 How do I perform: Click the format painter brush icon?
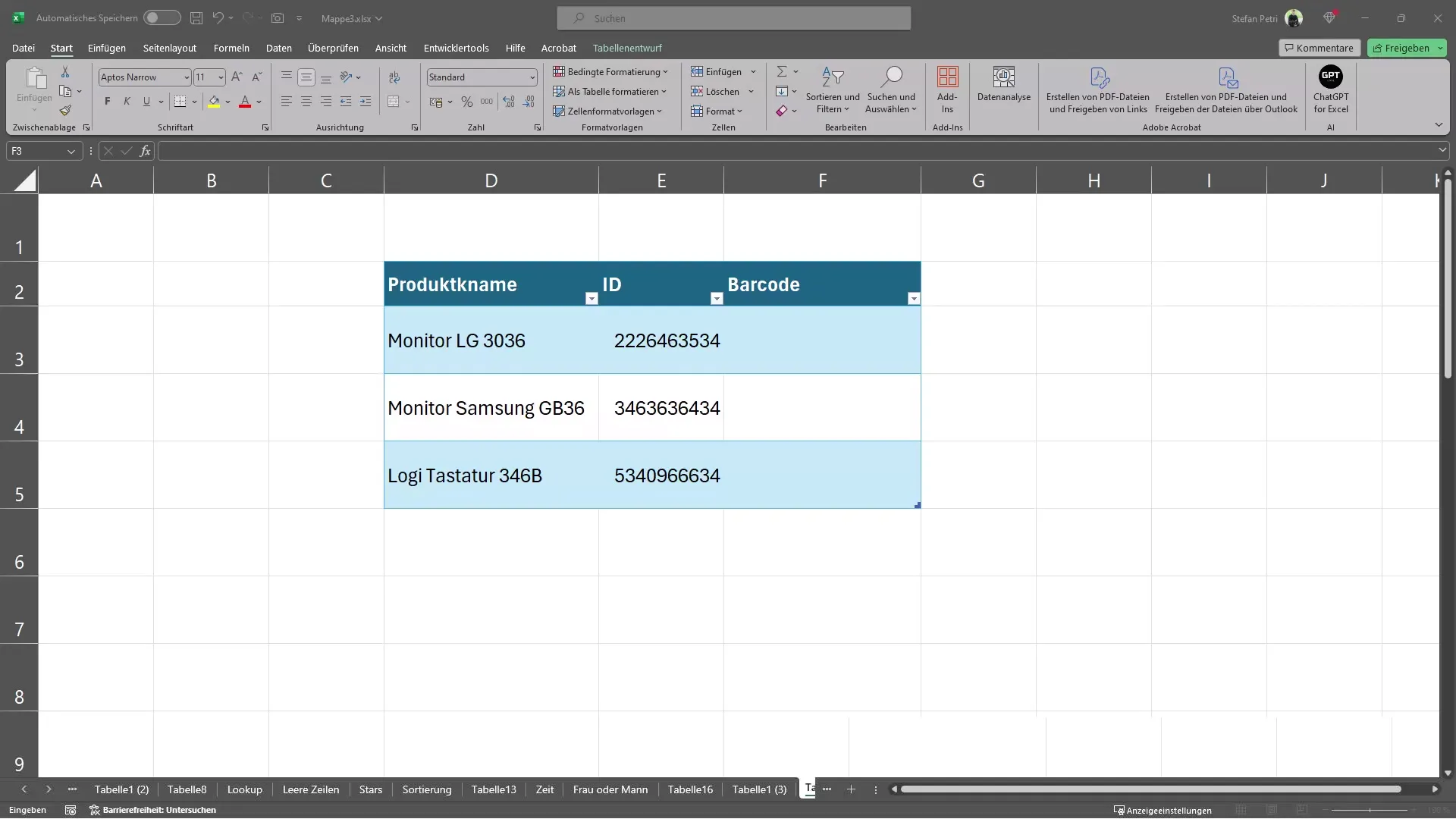65,111
